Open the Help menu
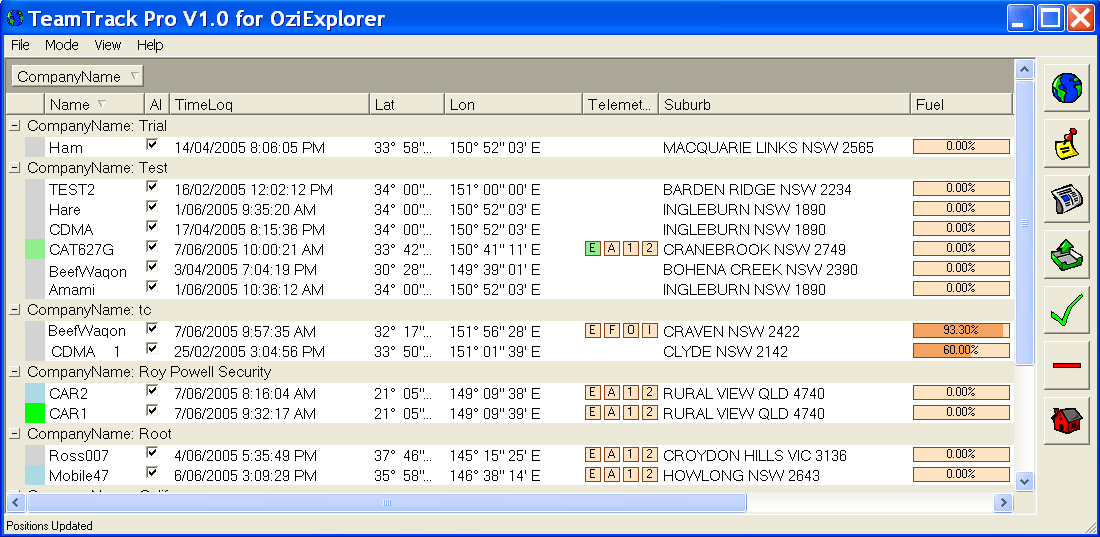This screenshot has height=537, width=1100. pos(150,45)
